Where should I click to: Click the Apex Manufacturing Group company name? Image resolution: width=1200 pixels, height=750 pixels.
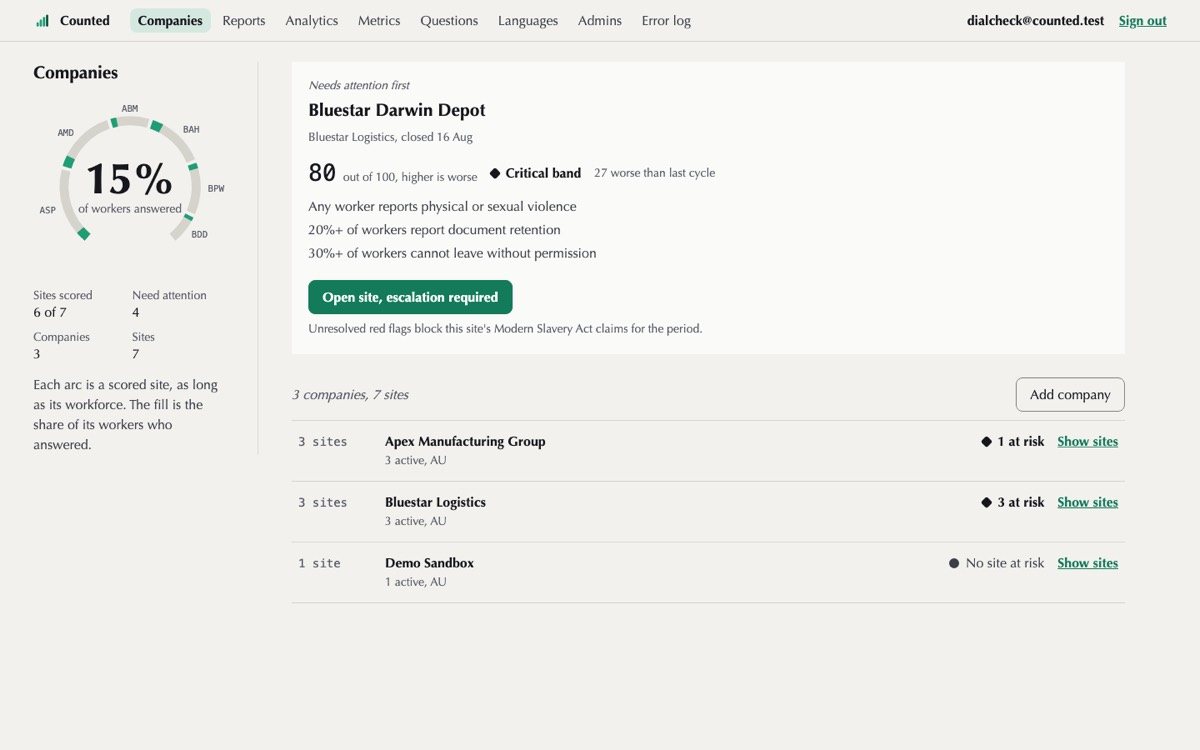[x=465, y=441]
